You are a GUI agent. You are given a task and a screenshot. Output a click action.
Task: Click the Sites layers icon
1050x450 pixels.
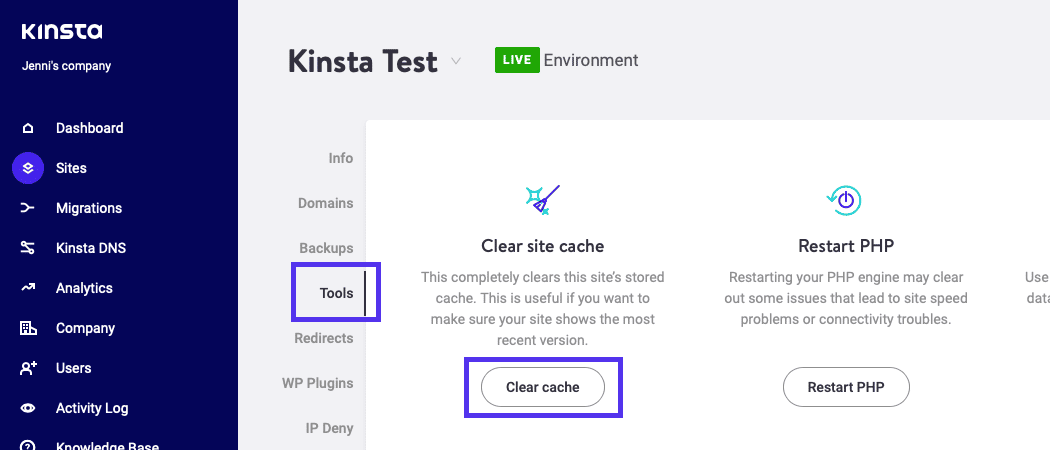point(28,168)
